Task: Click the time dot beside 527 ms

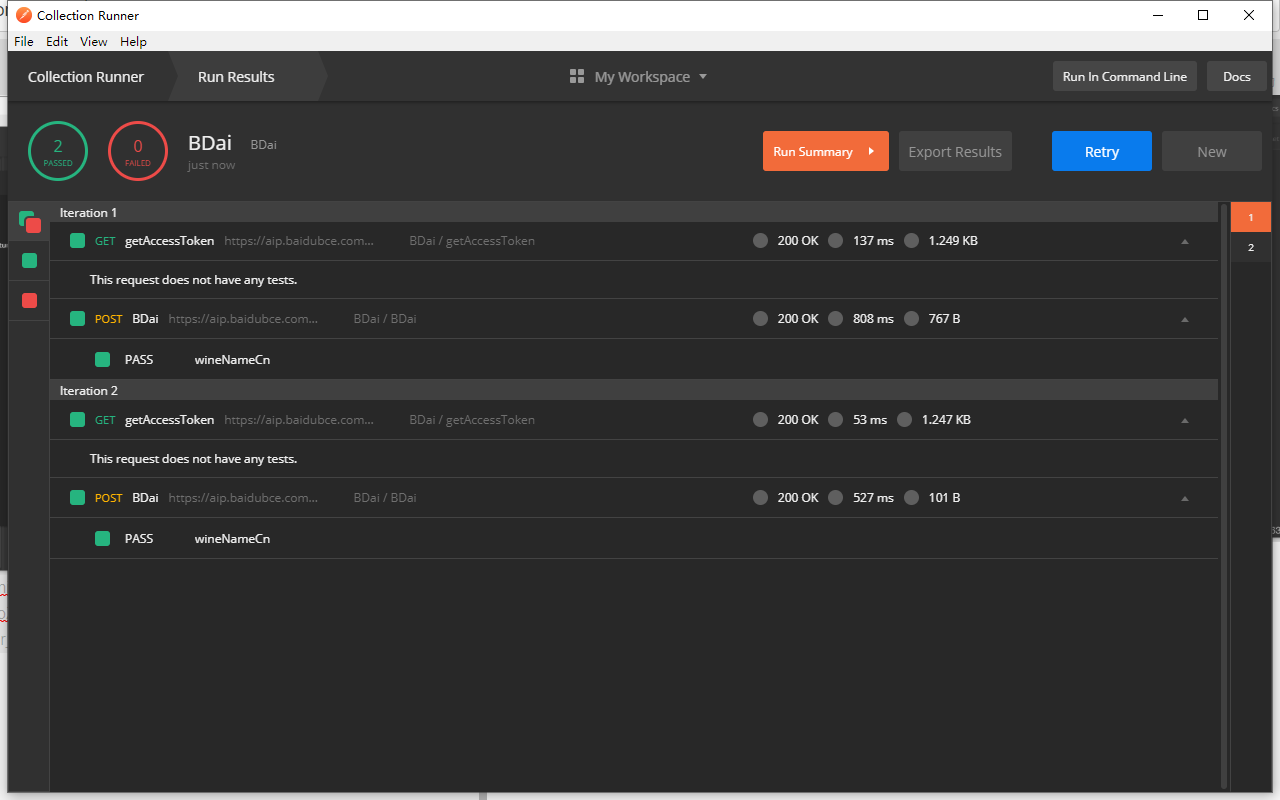Action: point(835,498)
